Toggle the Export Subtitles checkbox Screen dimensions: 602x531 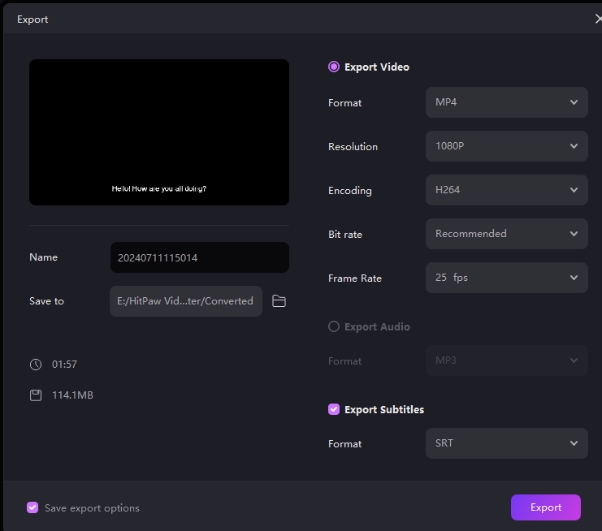[334, 410]
